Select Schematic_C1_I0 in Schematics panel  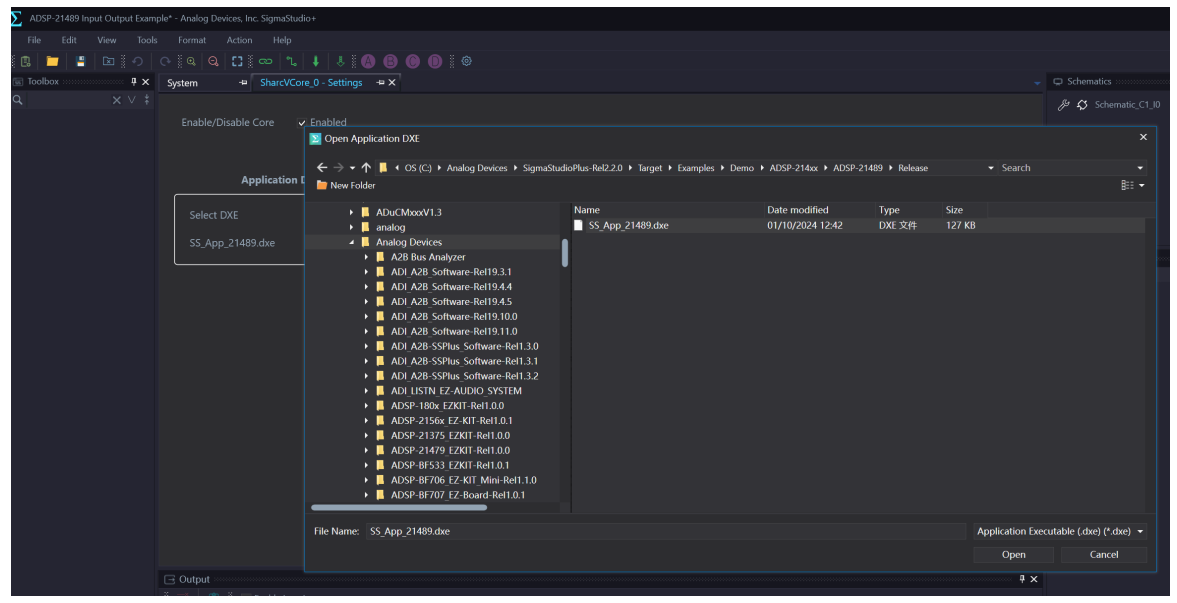(x=1127, y=105)
